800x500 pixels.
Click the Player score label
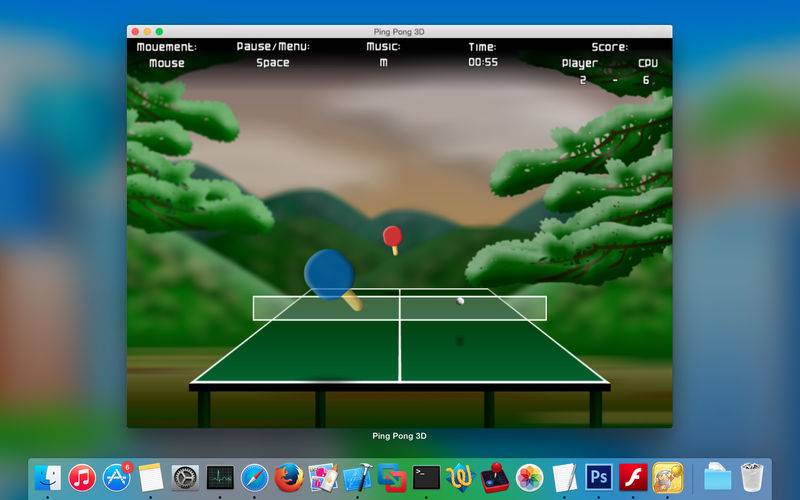580,63
